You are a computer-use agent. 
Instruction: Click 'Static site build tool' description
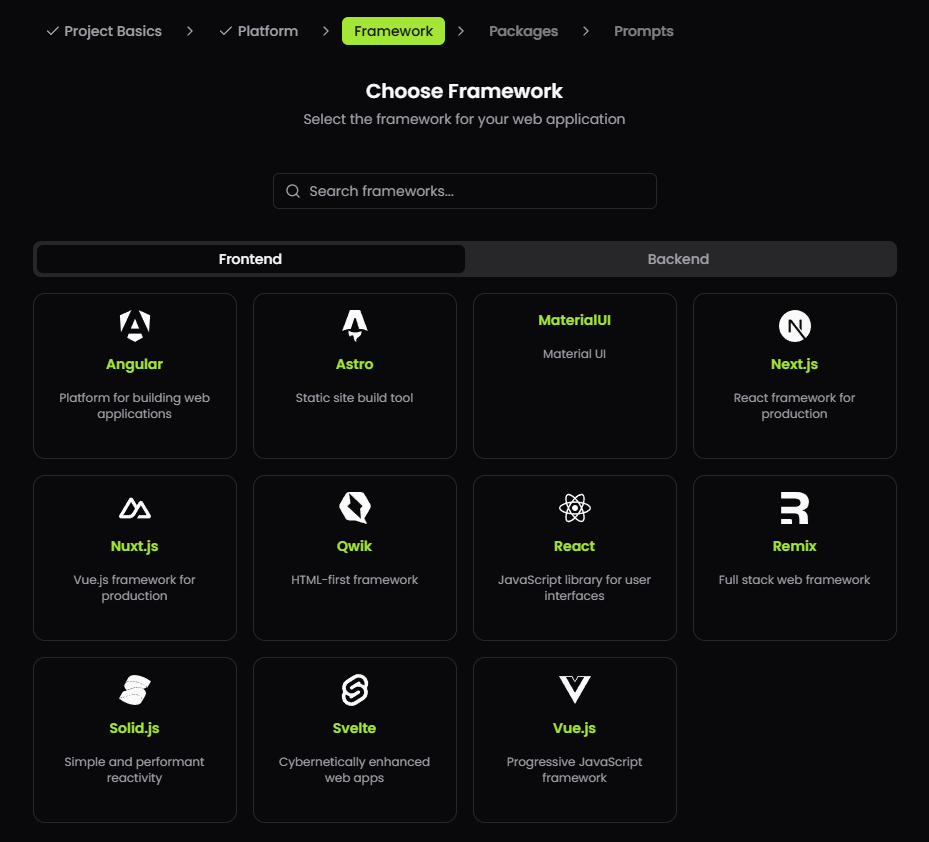click(354, 398)
